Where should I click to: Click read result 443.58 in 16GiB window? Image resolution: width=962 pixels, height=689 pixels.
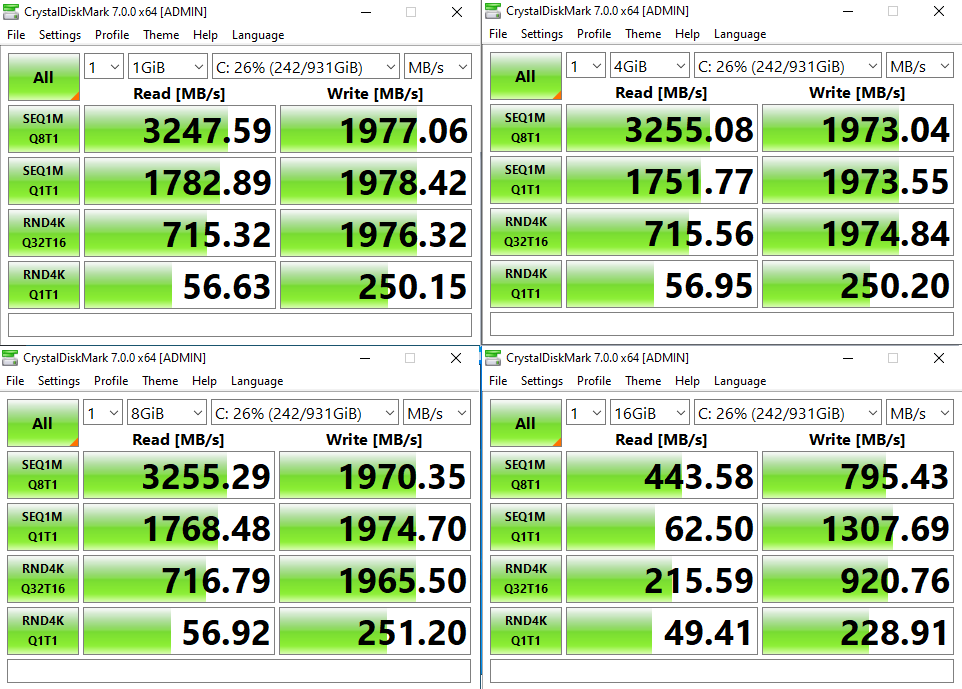[661, 475]
